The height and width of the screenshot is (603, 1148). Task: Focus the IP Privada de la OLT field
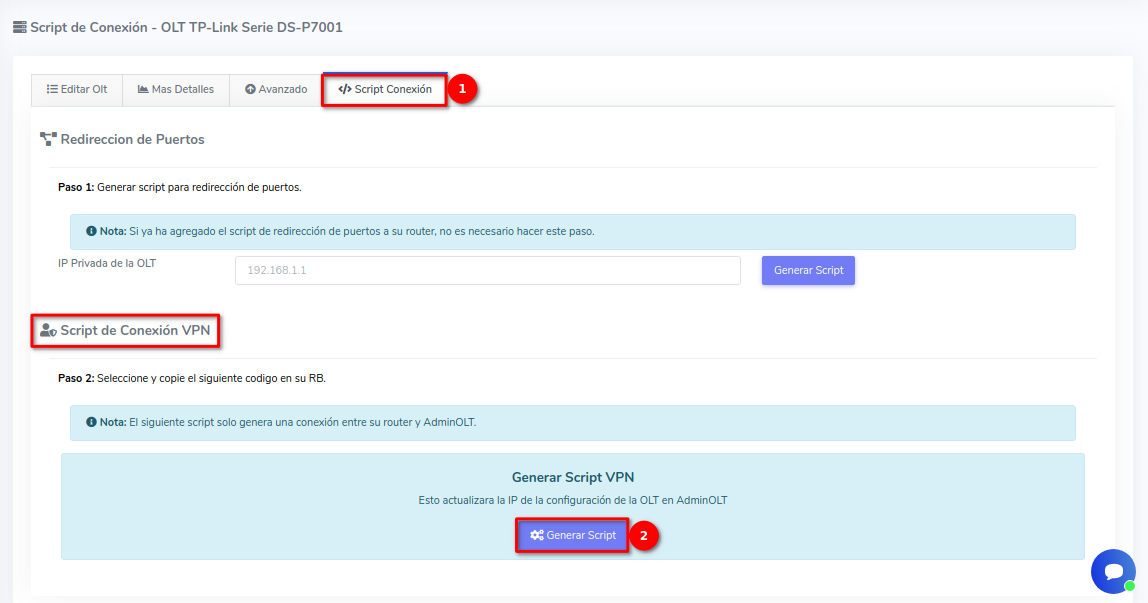487,271
